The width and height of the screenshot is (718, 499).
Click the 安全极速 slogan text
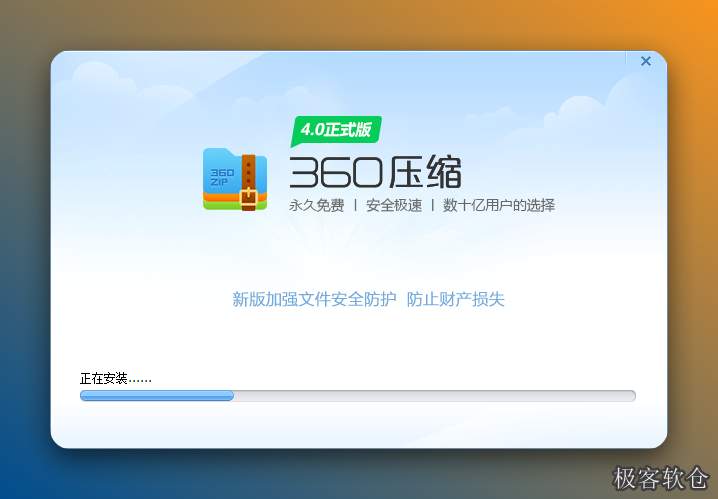(x=394, y=206)
